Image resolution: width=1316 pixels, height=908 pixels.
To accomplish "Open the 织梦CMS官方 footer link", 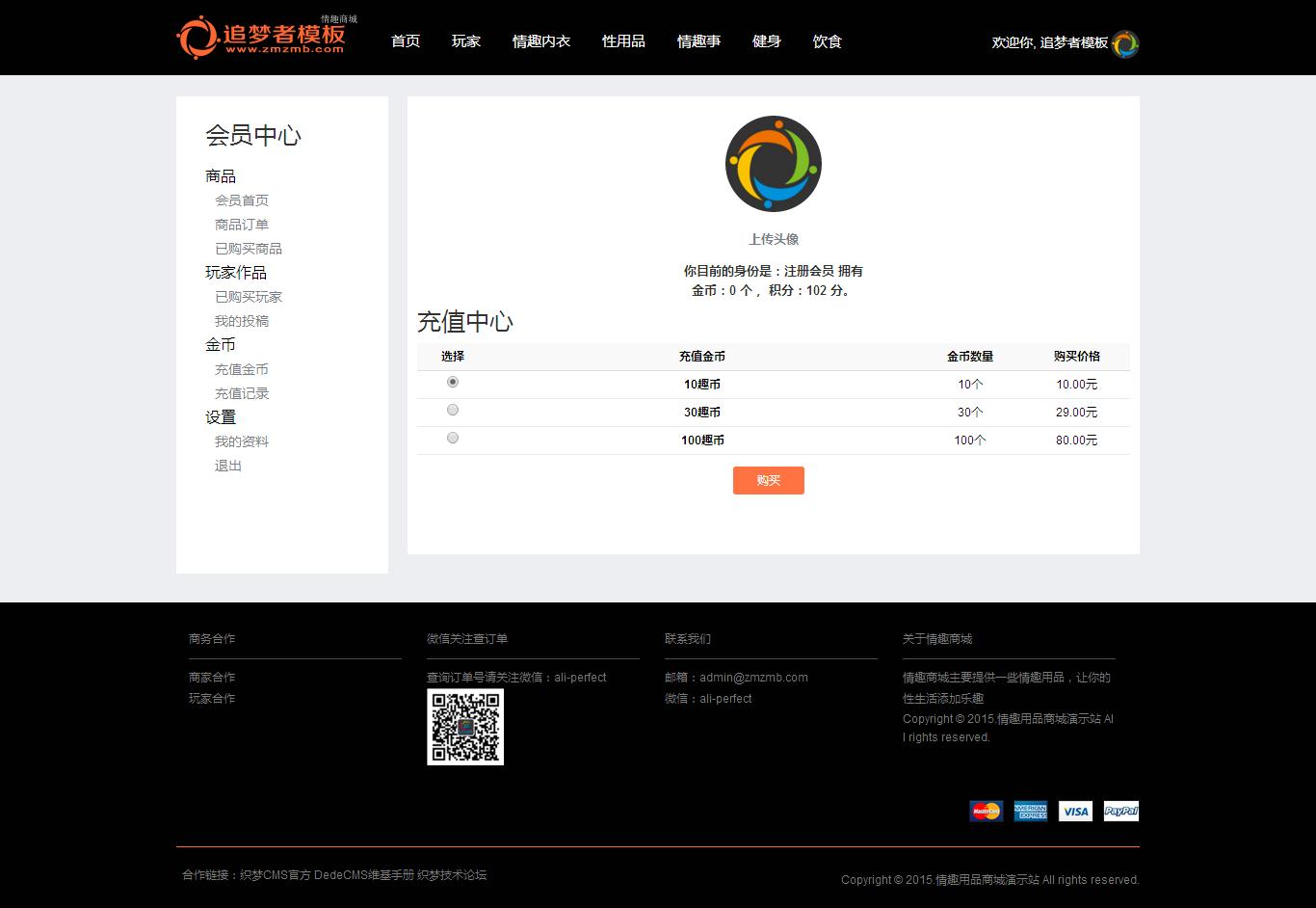I will [276, 875].
